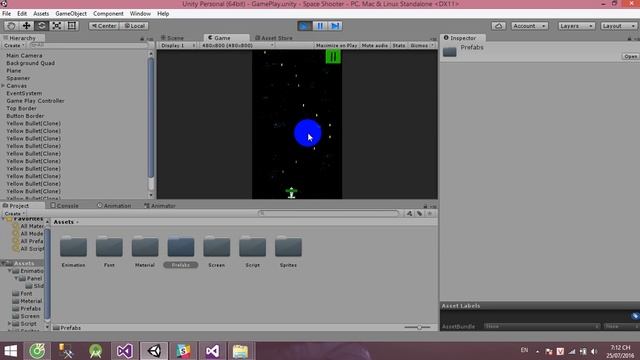Screen dimensions: 640x360
Task: Switch to Unity taskbar icon
Action: pyautogui.click(x=154, y=351)
